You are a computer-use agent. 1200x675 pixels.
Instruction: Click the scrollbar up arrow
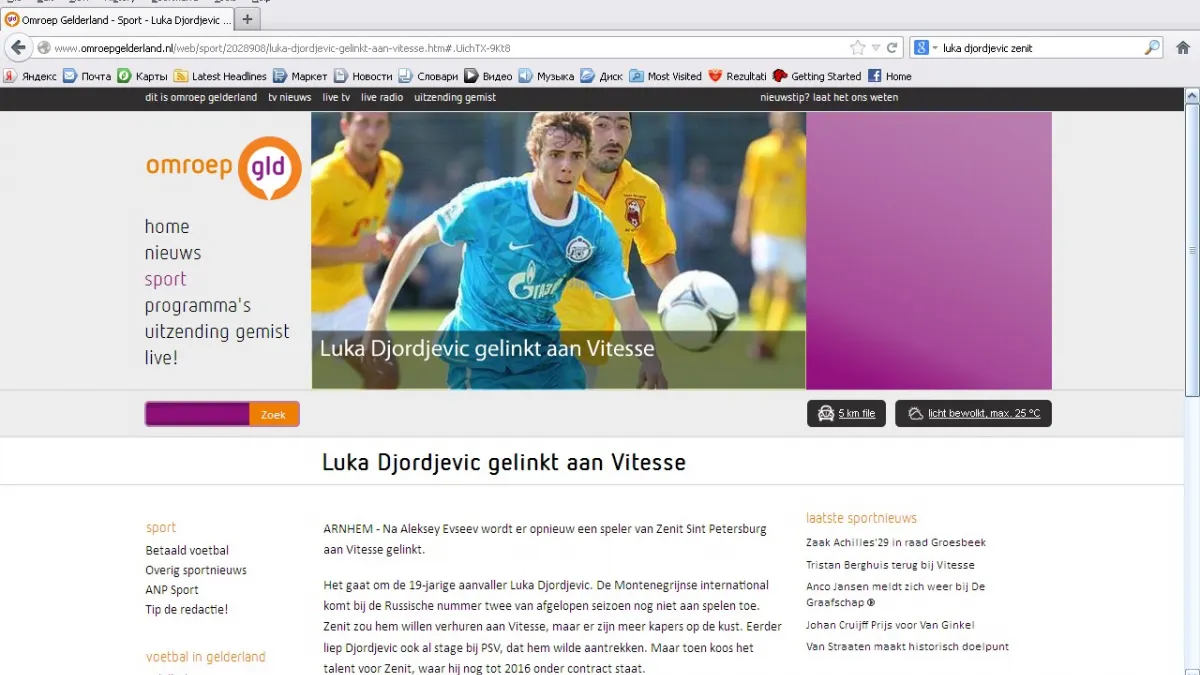click(x=1192, y=96)
